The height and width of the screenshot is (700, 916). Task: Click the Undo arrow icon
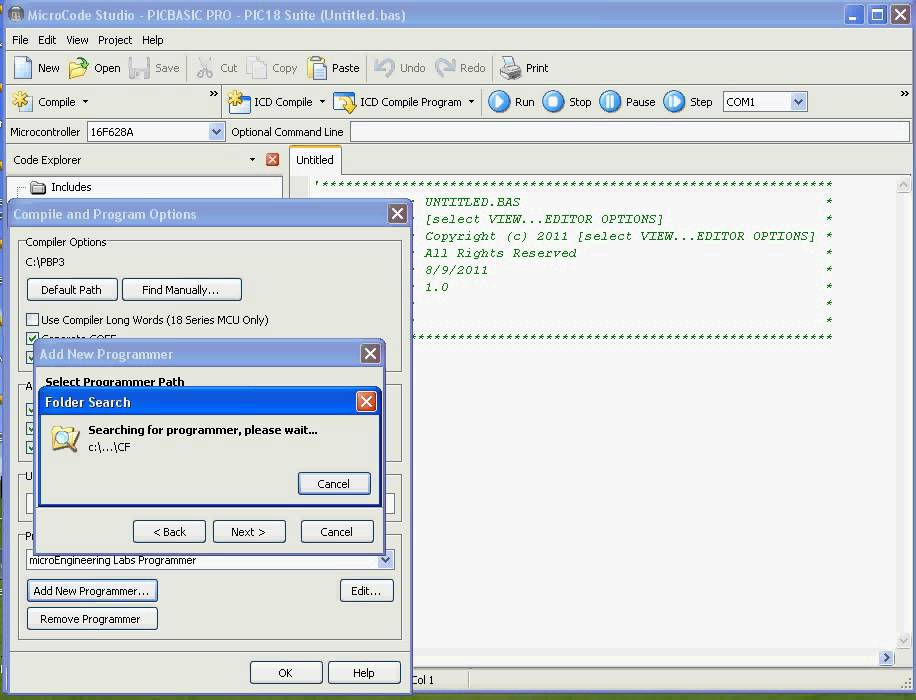[384, 68]
